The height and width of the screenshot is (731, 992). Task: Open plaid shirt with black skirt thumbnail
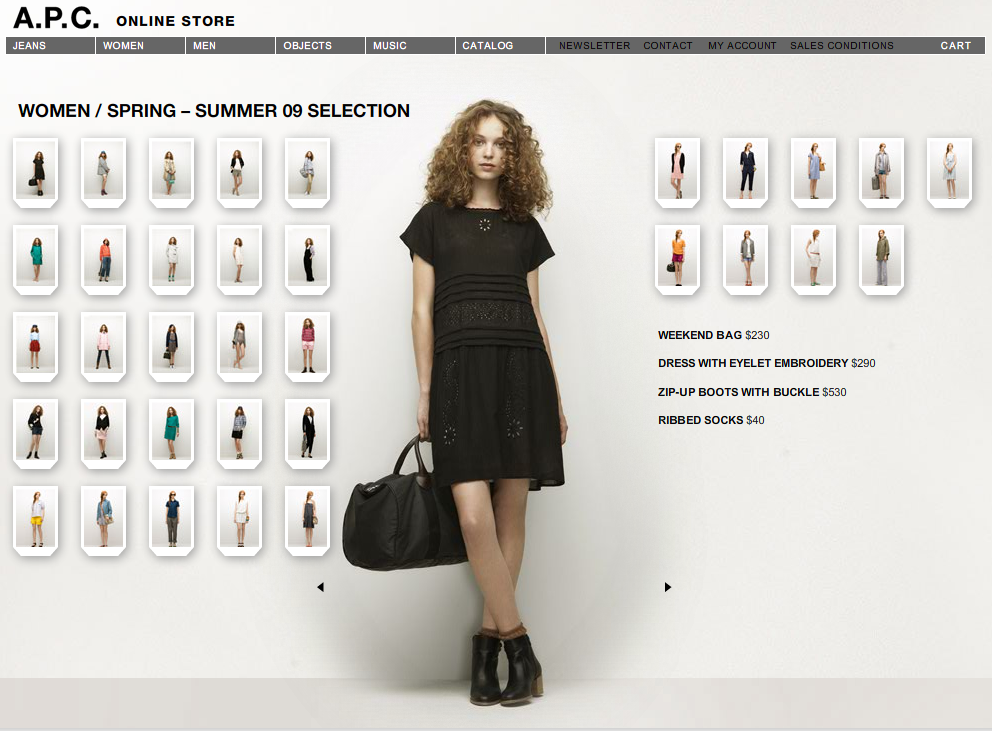pos(239,434)
